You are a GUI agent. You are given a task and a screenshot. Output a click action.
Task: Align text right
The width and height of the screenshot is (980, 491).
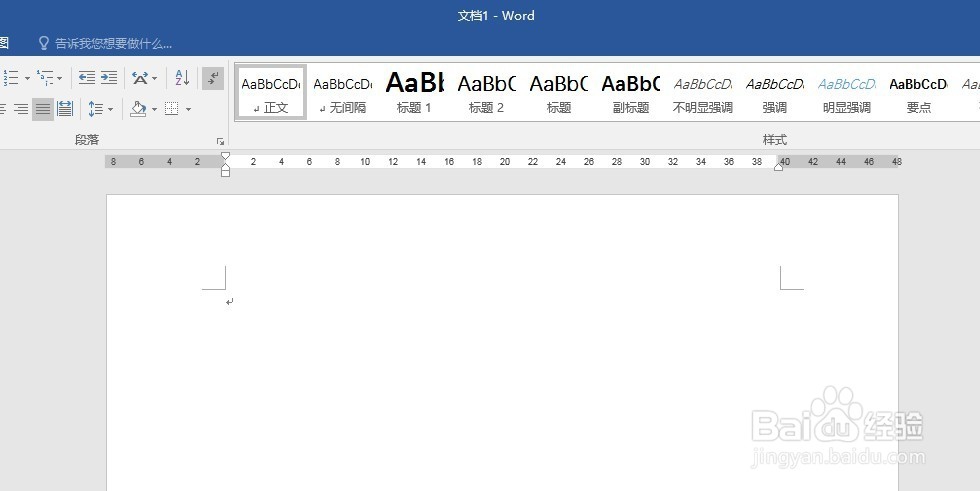[x=21, y=109]
